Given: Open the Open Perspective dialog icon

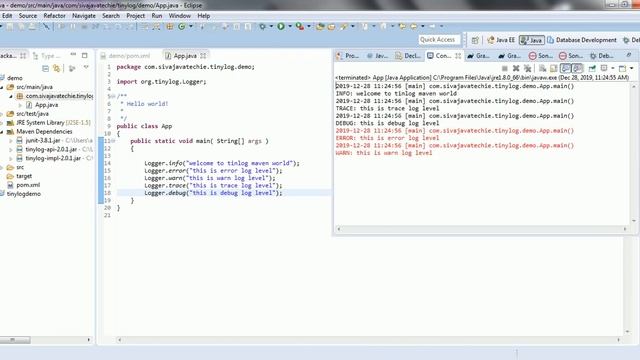Looking at the screenshot, I should (x=475, y=40).
